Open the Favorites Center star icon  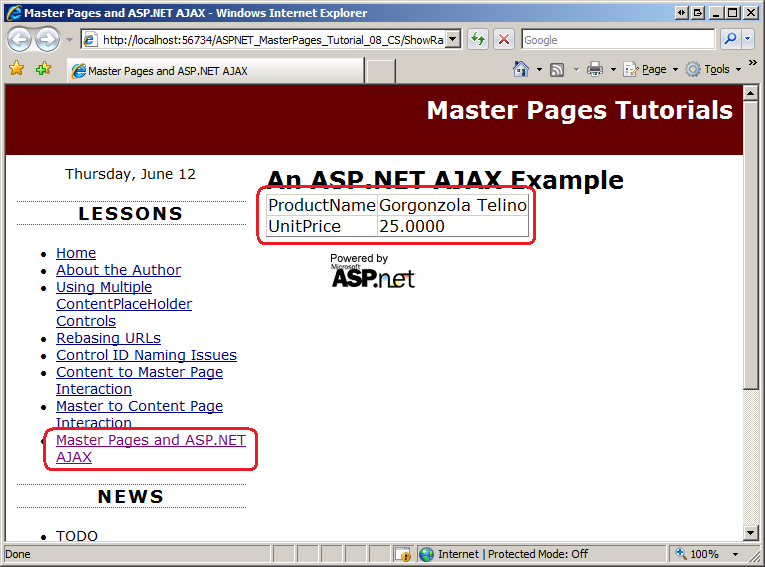[x=16, y=68]
